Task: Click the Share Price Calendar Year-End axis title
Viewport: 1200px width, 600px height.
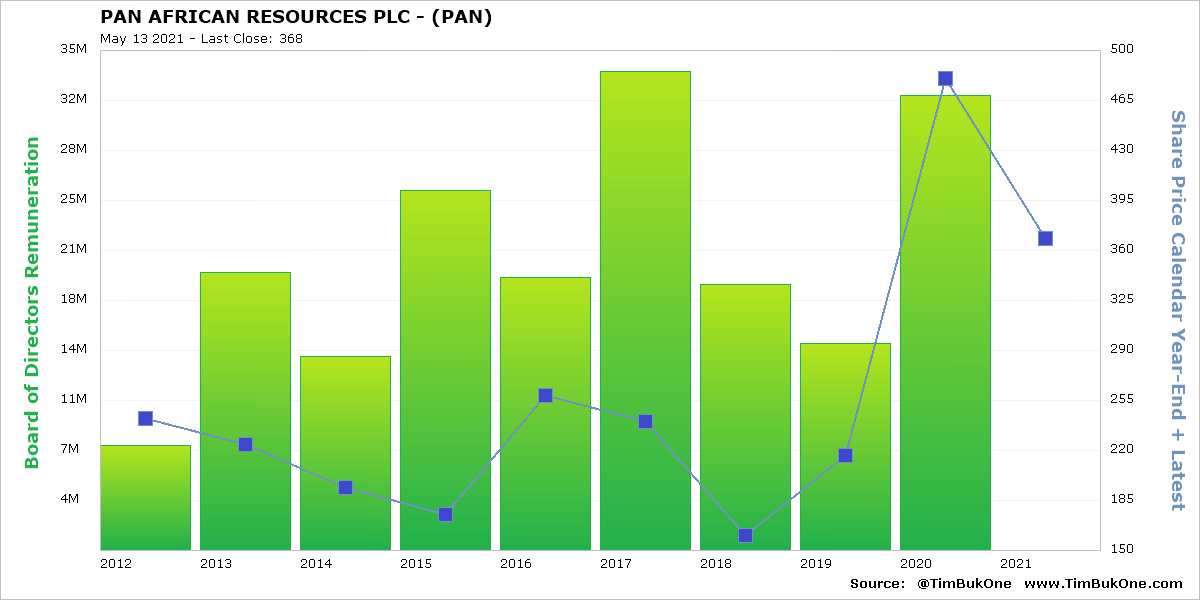Action: [1178, 310]
